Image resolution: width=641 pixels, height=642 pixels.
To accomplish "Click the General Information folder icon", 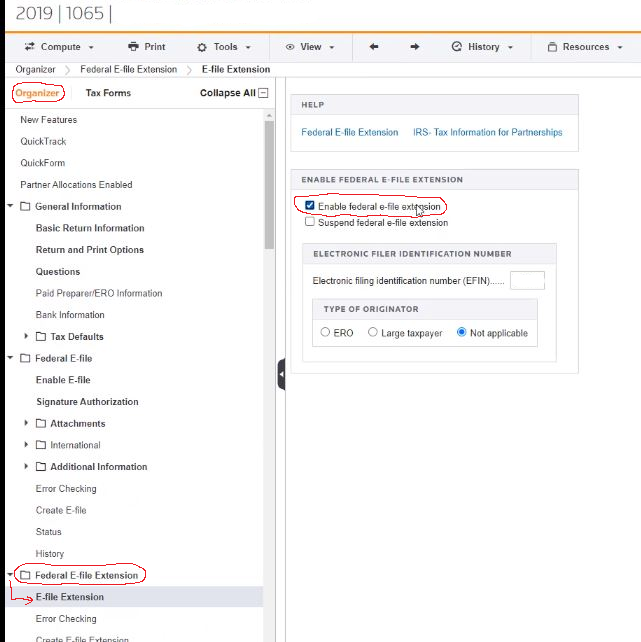I will tap(25, 206).
